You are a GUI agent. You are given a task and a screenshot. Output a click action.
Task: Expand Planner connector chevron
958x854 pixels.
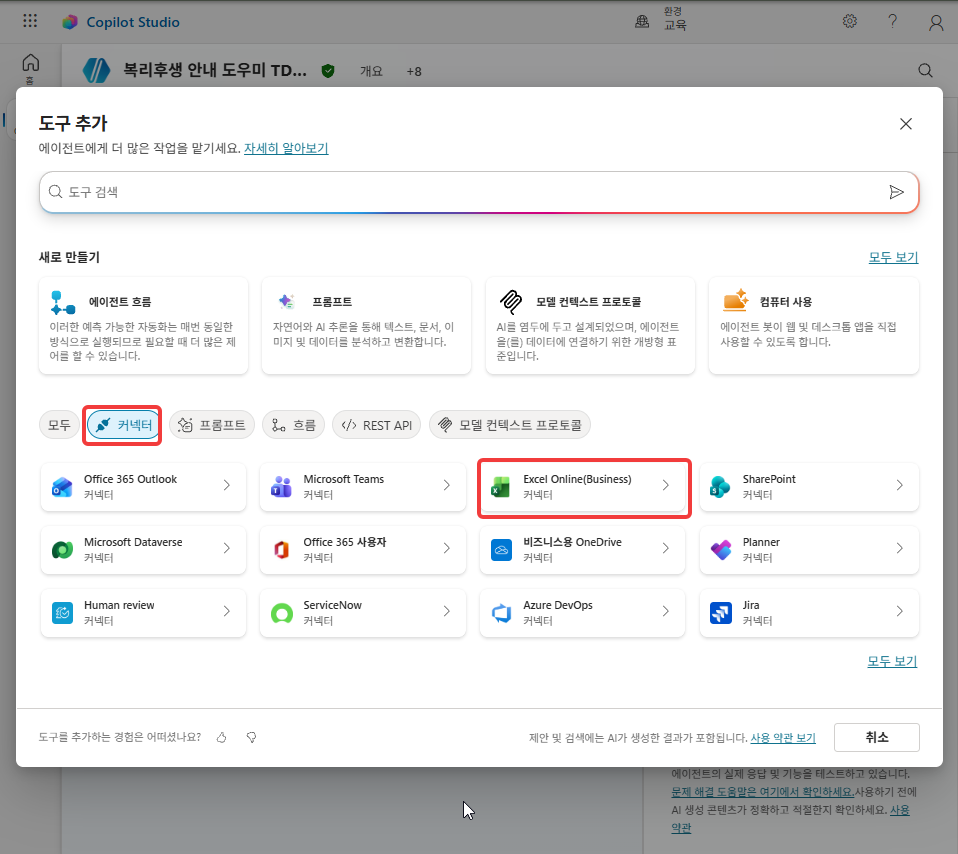(899, 548)
